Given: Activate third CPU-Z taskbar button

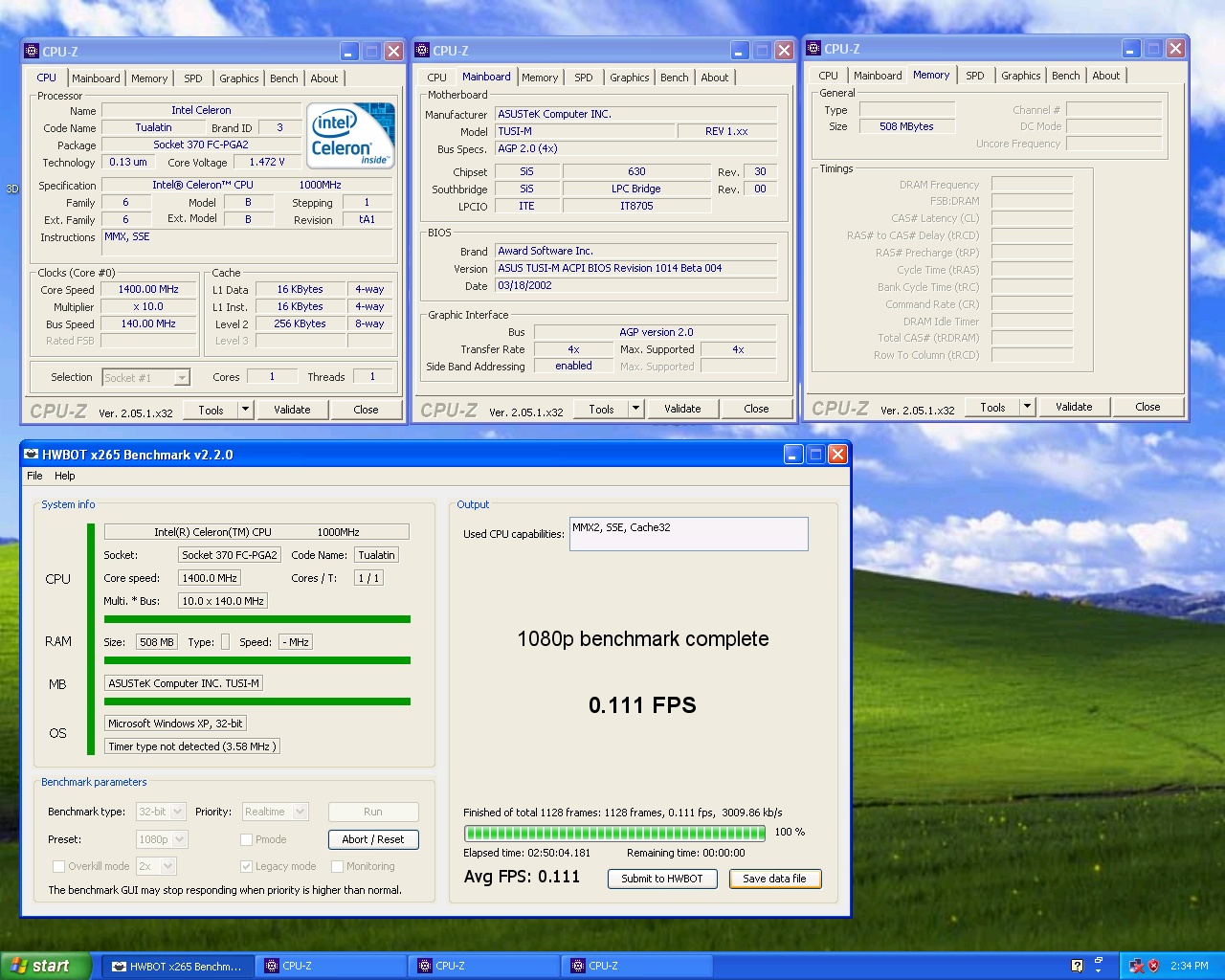Looking at the screenshot, I should click(x=637, y=967).
